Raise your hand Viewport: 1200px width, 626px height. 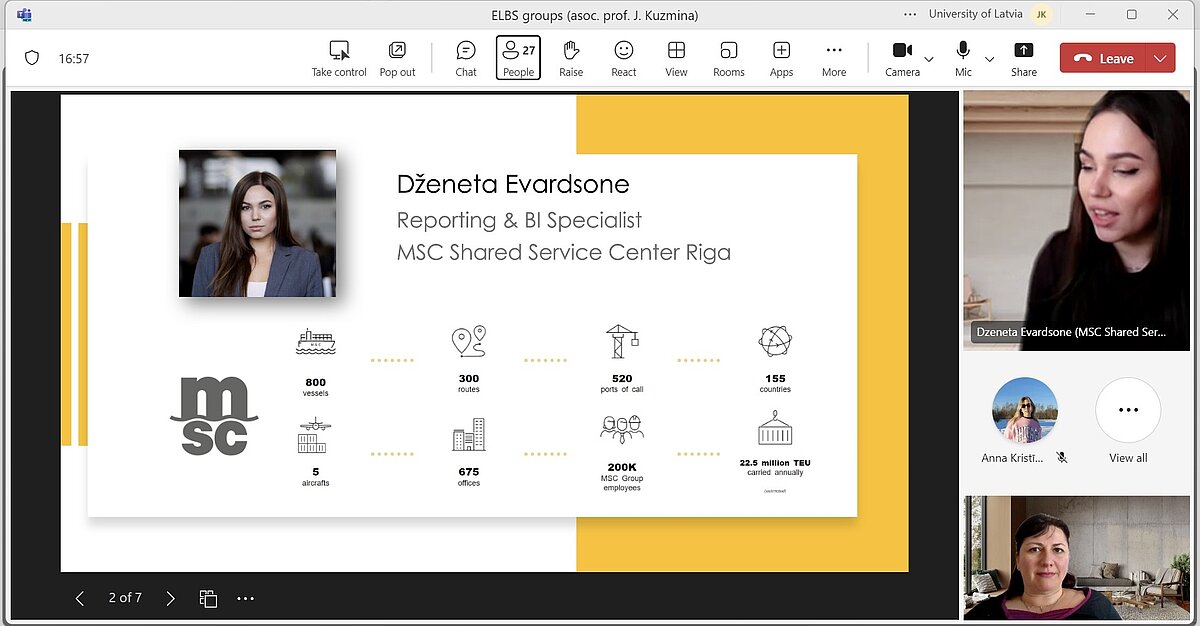[x=571, y=58]
